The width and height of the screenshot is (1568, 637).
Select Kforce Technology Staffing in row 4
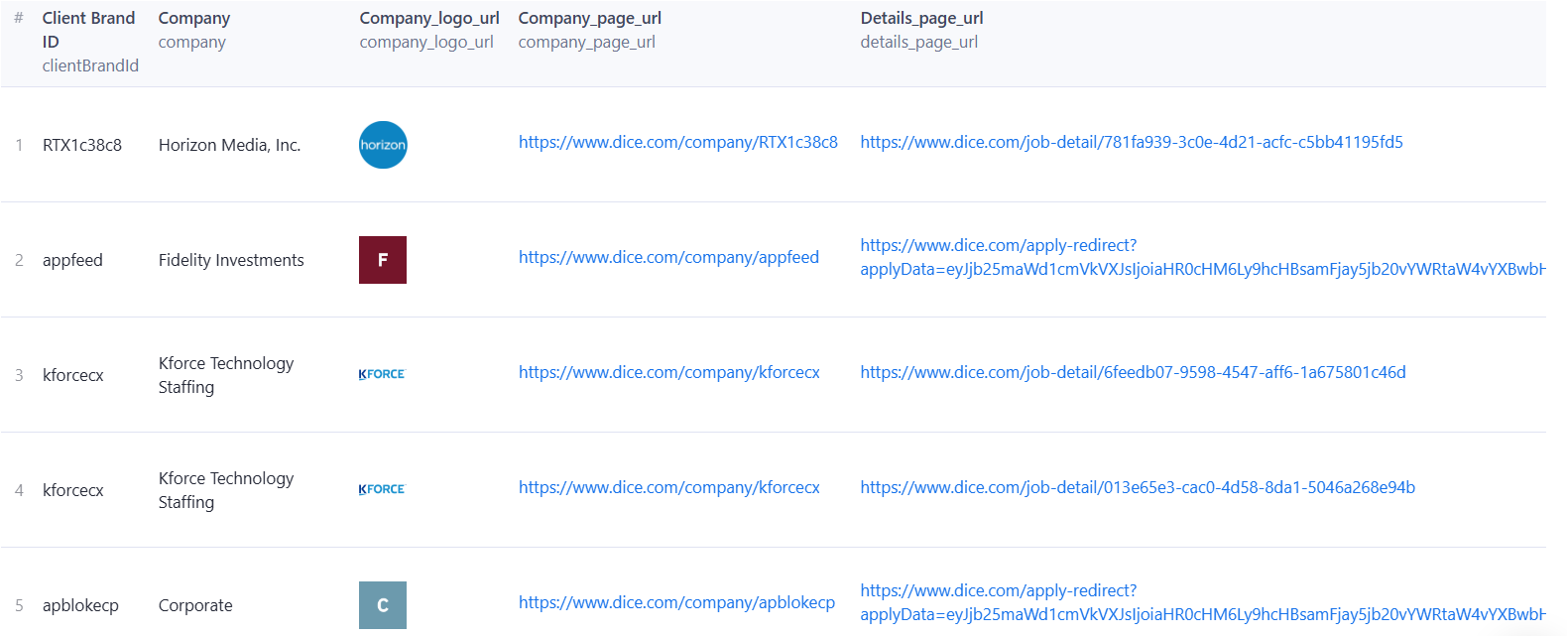tap(226, 490)
